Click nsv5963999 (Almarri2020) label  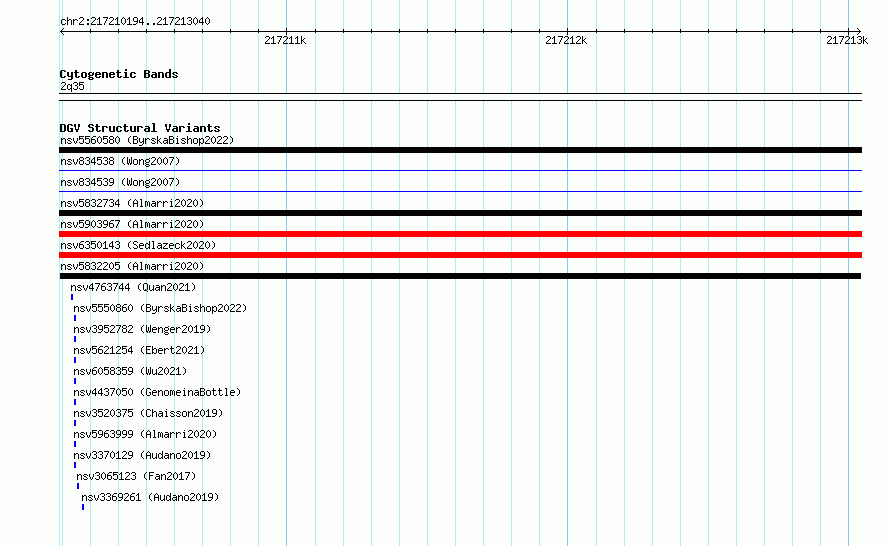click(x=145, y=434)
